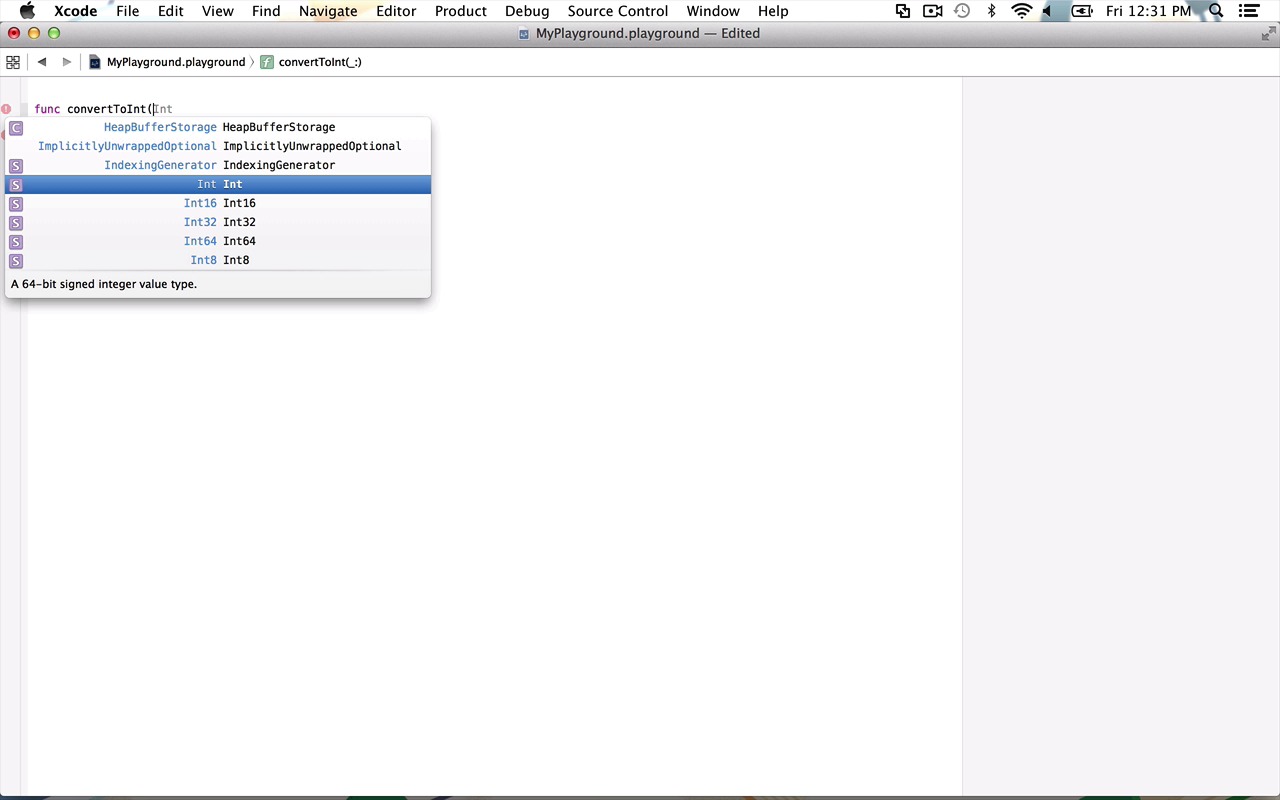Go back with the left arrow

(42, 62)
